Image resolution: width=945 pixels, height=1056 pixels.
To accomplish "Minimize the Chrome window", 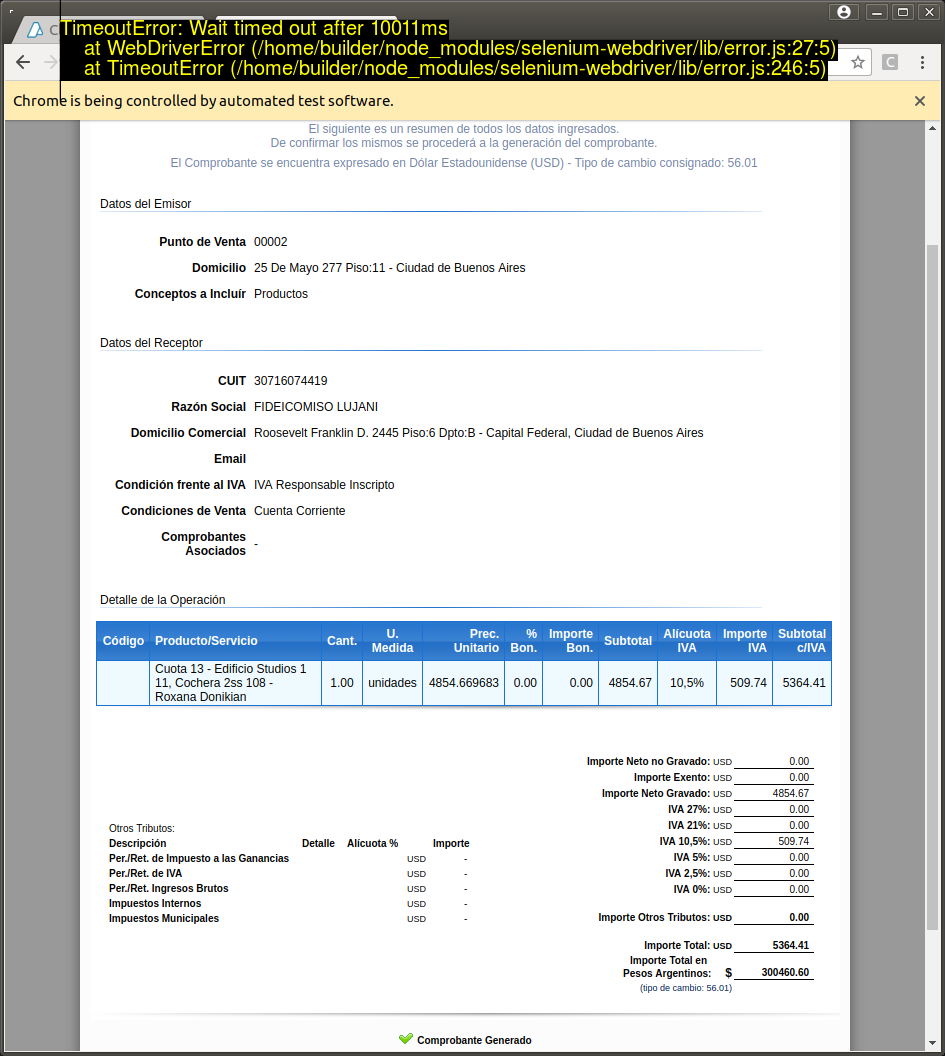I will click(x=876, y=12).
